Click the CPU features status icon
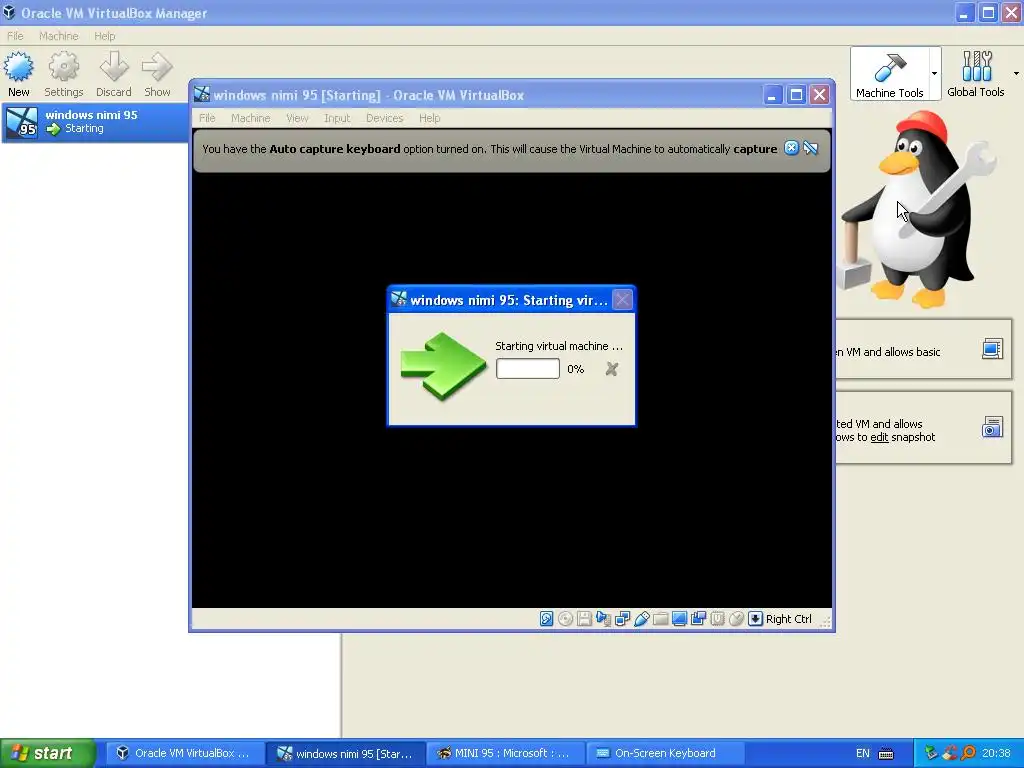 coord(717,618)
